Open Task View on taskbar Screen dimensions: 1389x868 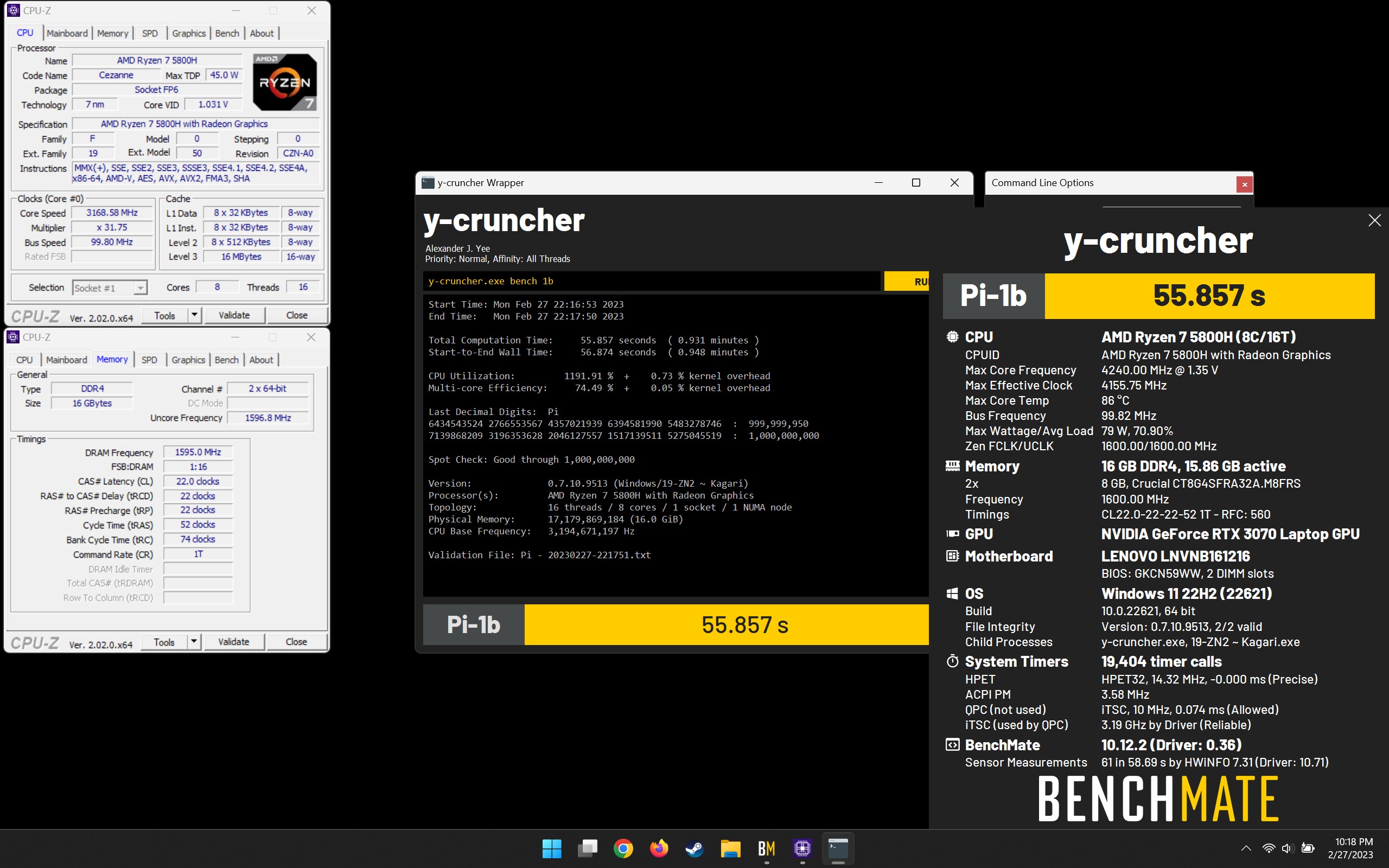[x=587, y=848]
